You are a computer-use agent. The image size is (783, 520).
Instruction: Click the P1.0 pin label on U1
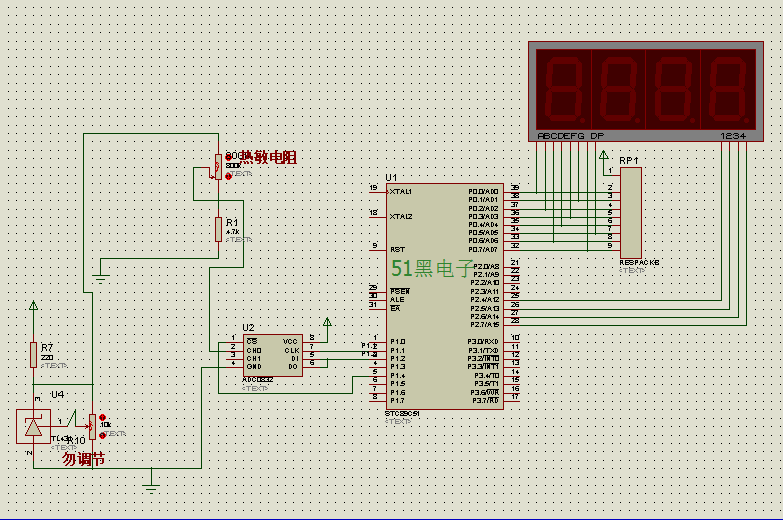(397, 342)
